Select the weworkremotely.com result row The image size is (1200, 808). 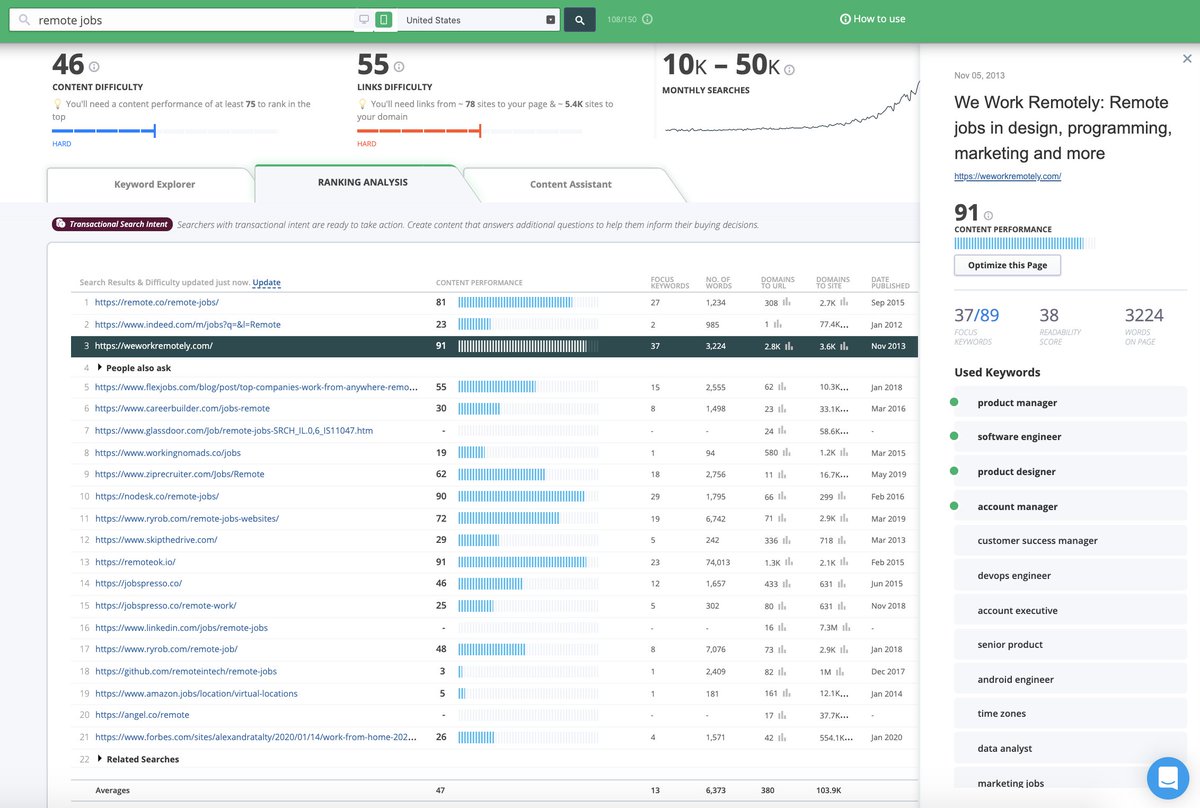pos(494,346)
